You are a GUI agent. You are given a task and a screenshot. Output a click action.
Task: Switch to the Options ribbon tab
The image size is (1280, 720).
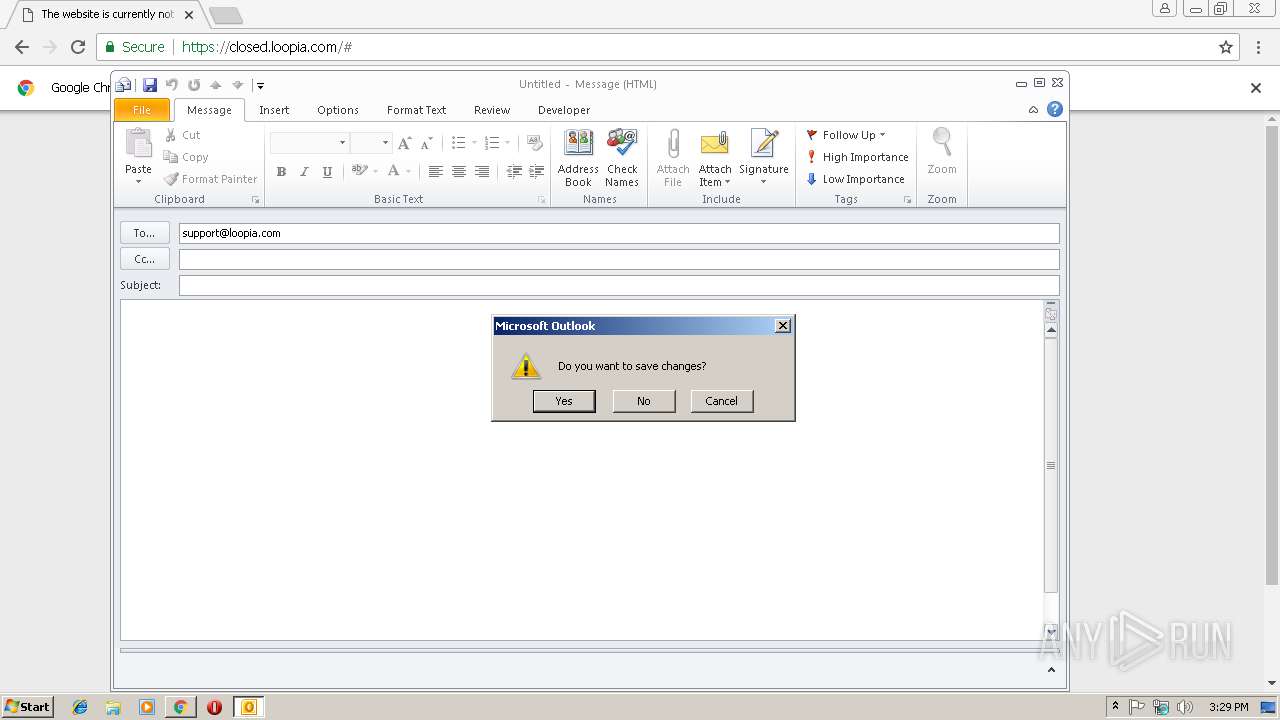click(x=338, y=110)
